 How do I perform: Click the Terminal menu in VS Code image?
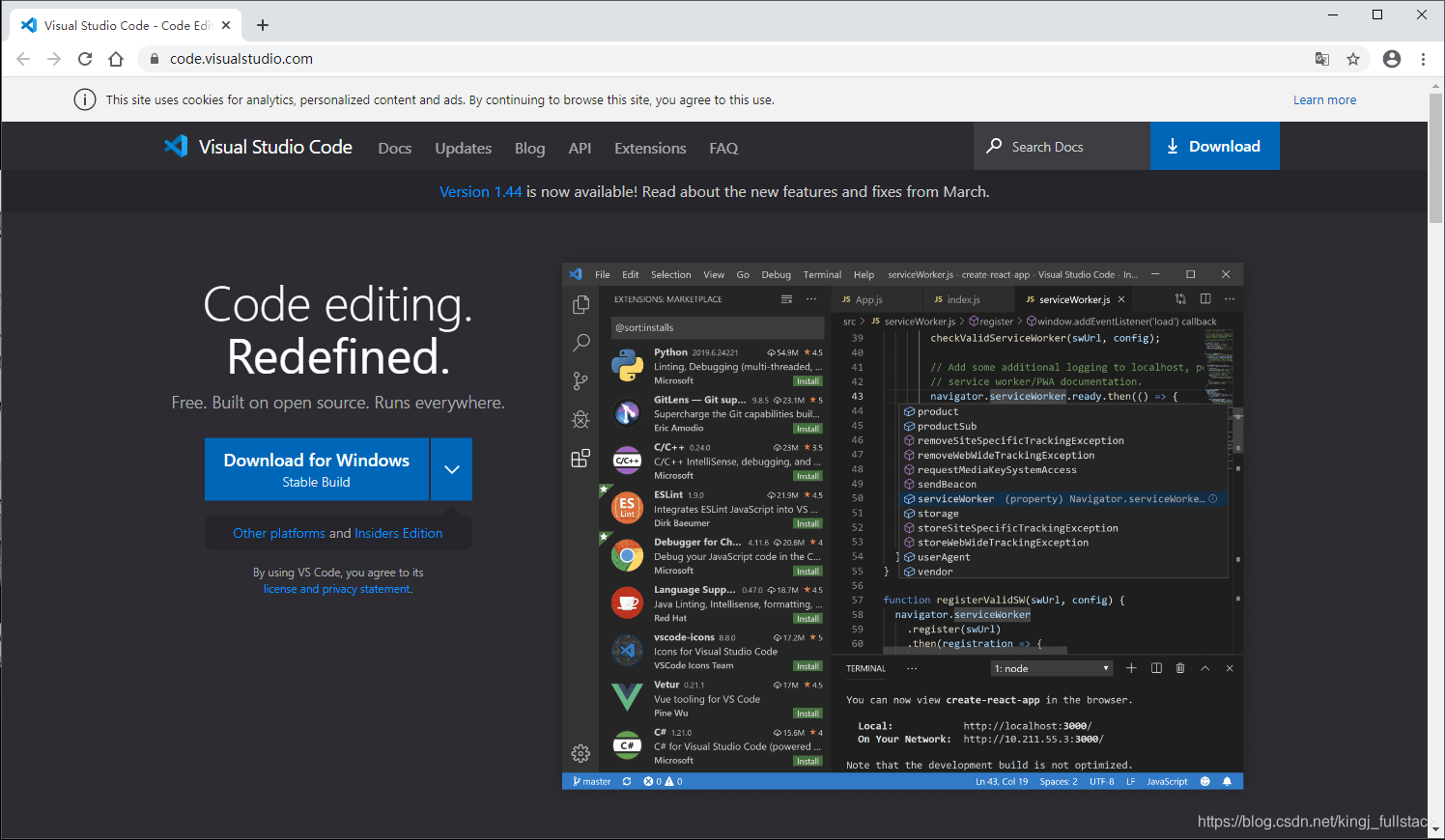pos(822,274)
